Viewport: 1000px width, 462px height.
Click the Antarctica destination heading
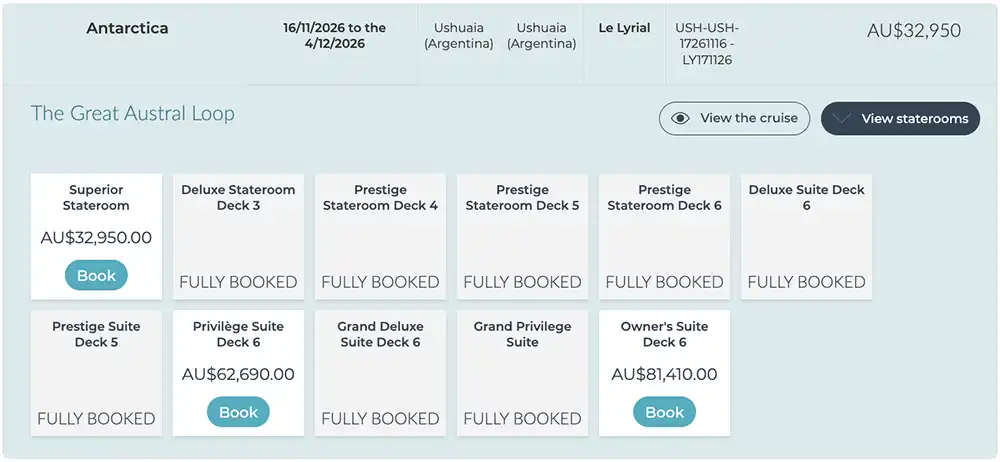click(127, 28)
